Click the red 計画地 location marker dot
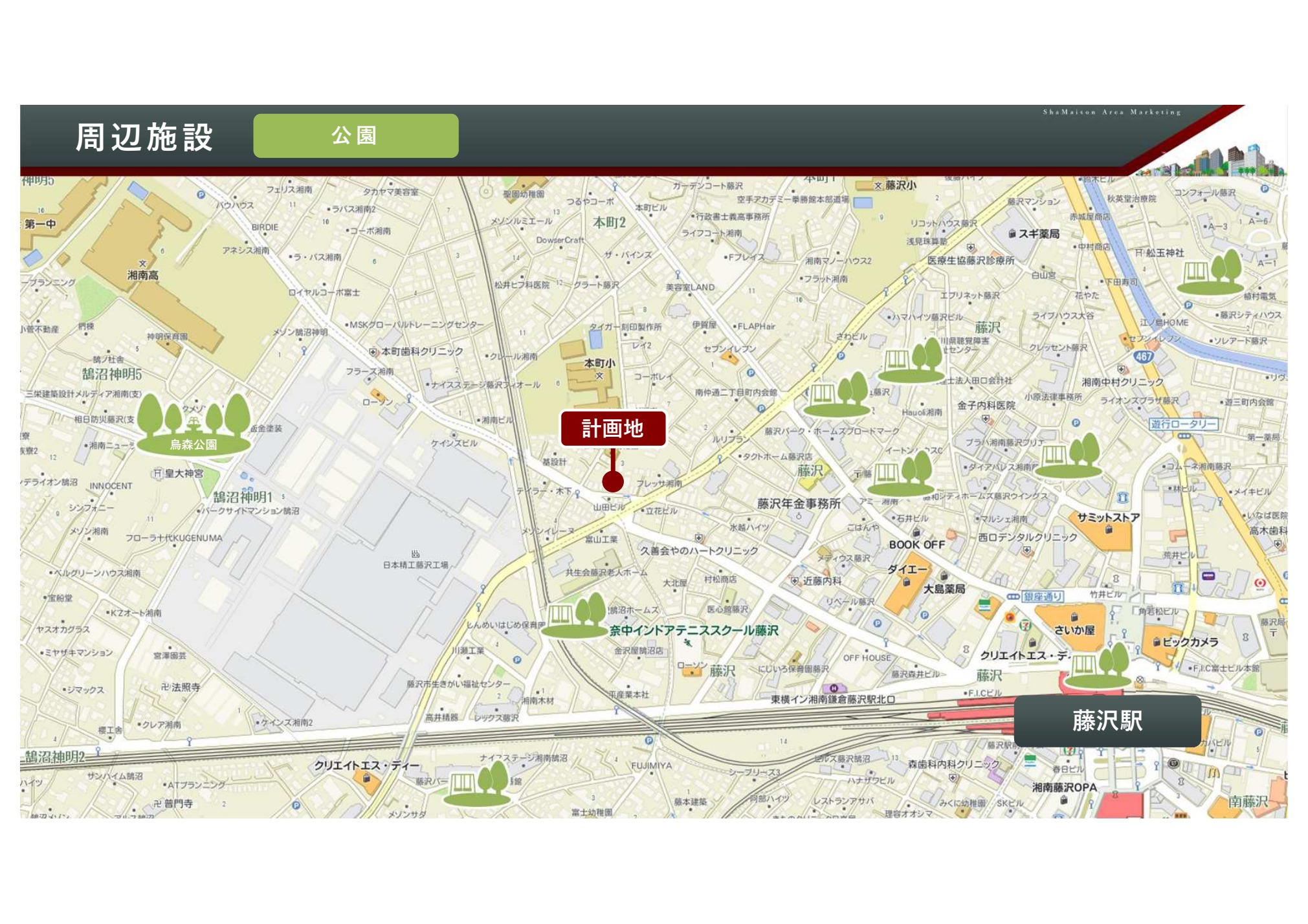The image size is (1308, 924). [612, 481]
